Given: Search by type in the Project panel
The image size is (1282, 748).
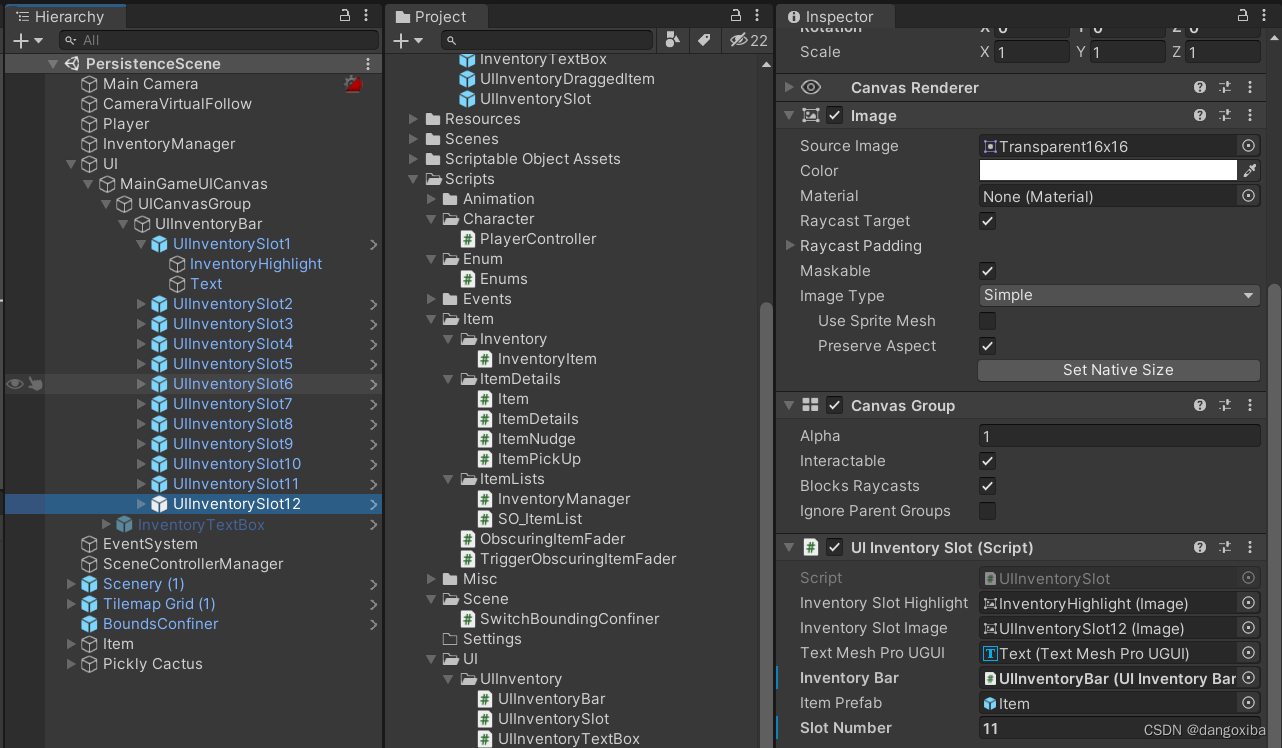Looking at the screenshot, I should coord(672,40).
